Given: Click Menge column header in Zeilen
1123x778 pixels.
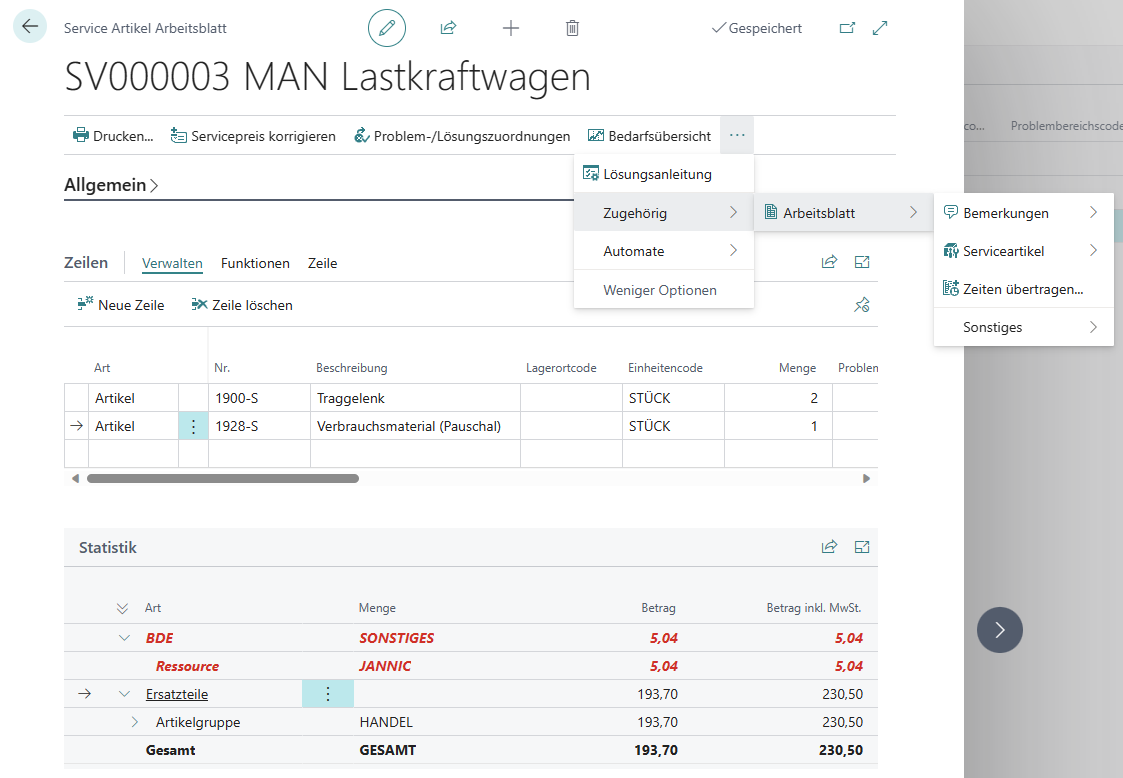Looking at the screenshot, I should coord(797,368).
